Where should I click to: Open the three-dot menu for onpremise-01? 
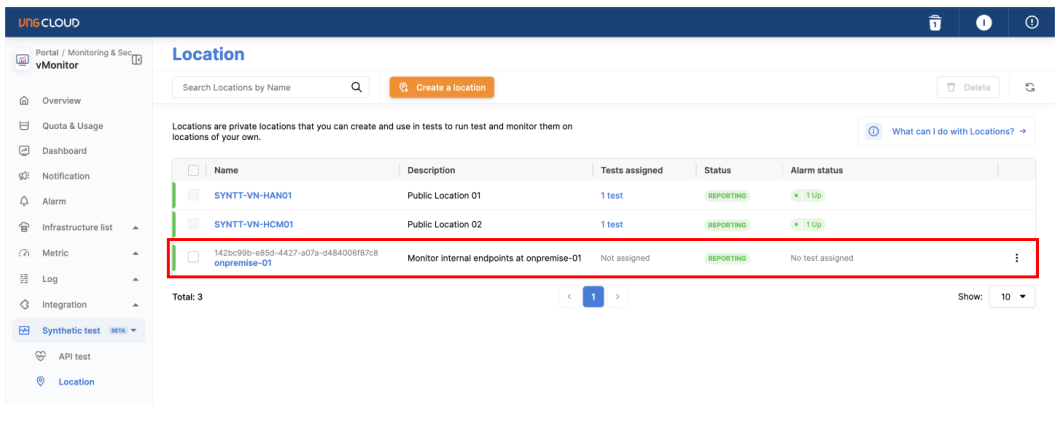click(1017, 258)
